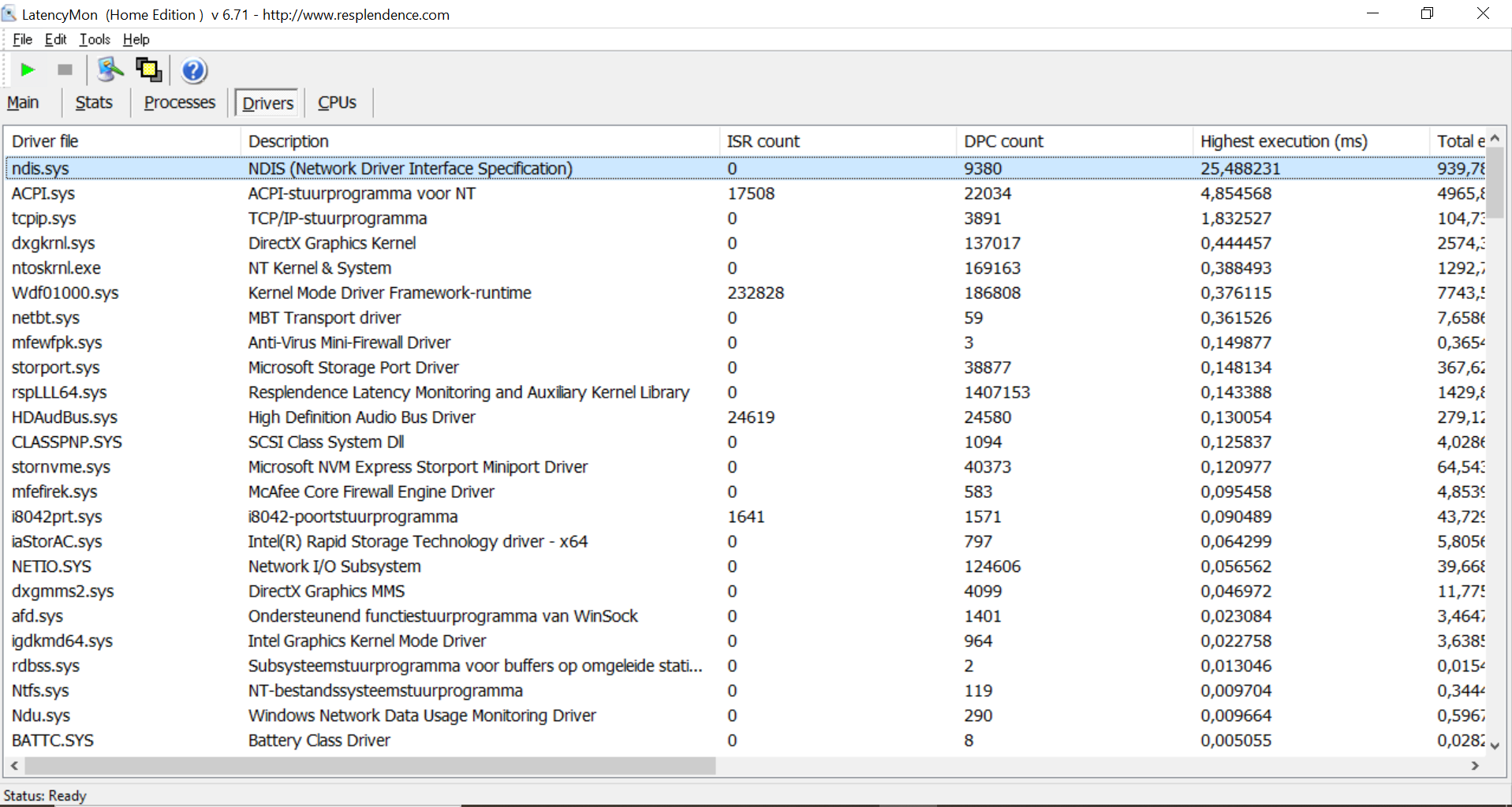Open the options wrench toolbar icon
Viewport: 1512px width, 807px height.
coord(110,70)
